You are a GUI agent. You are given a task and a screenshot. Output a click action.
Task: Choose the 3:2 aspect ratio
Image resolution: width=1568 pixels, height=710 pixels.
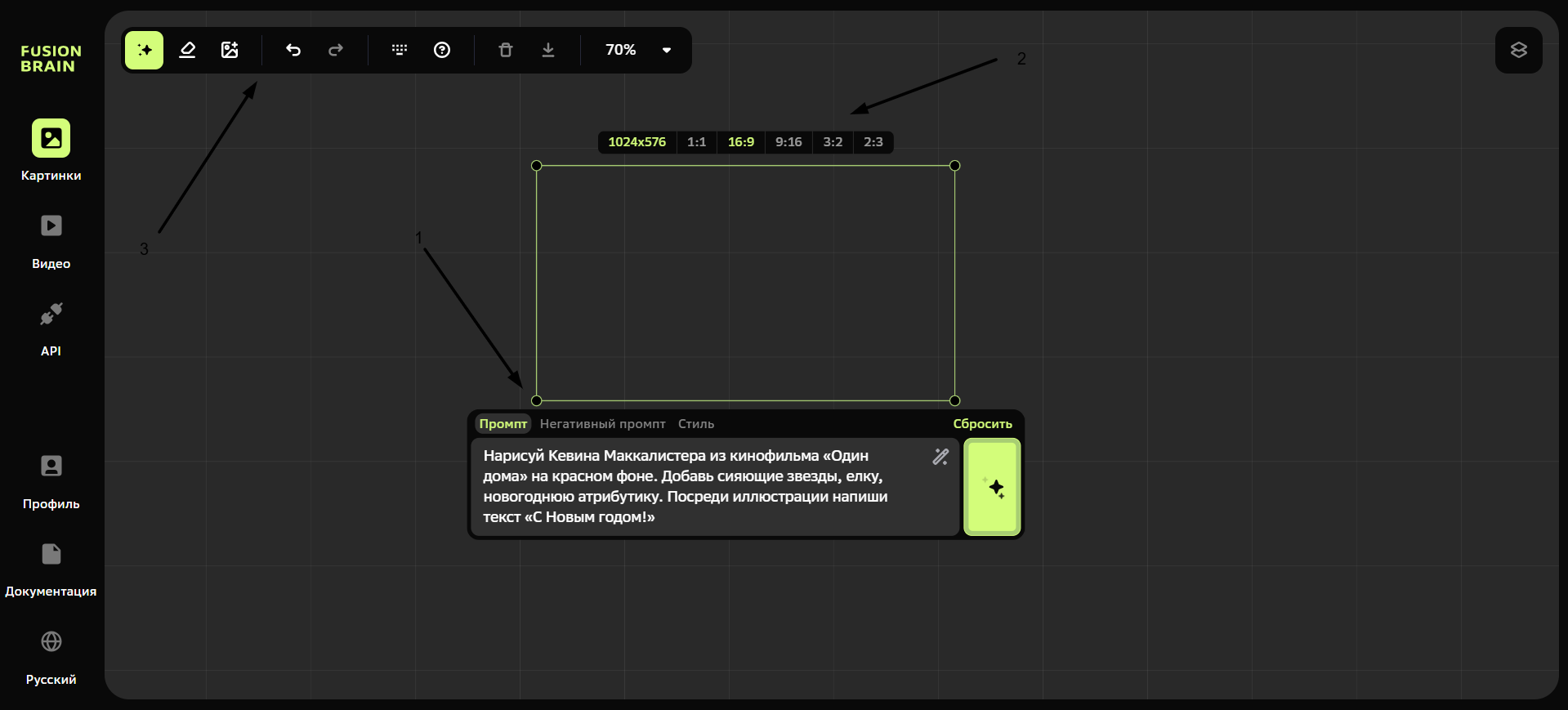point(833,142)
